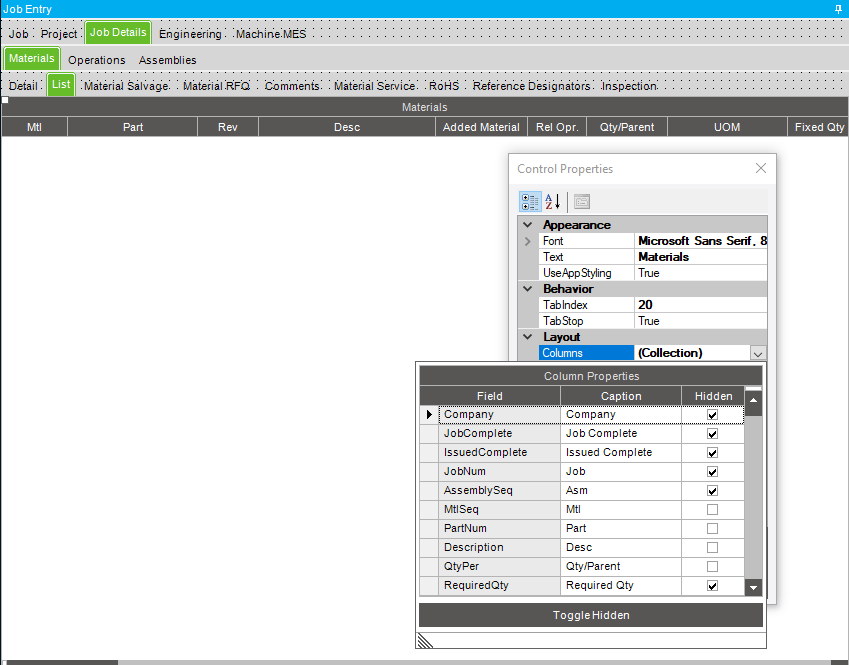Viewport: 849px width, 665px height.
Task: Select the UseAppStyling property row
Action: 653,273
